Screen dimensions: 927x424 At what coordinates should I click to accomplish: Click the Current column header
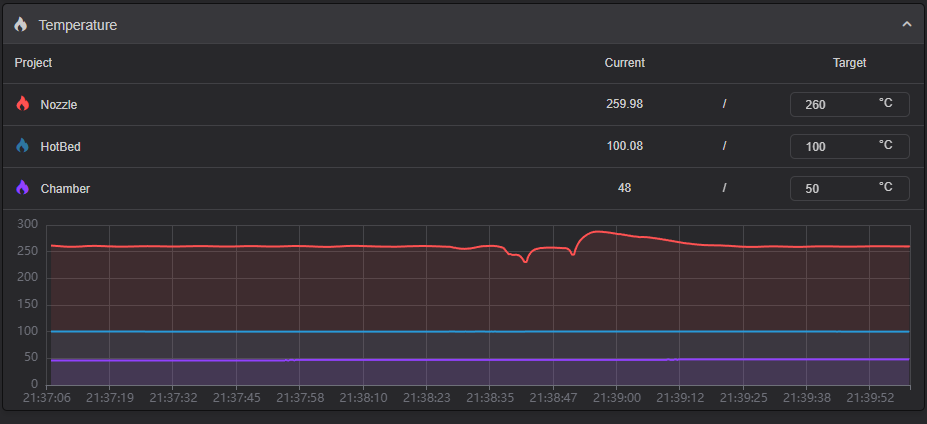click(x=624, y=63)
